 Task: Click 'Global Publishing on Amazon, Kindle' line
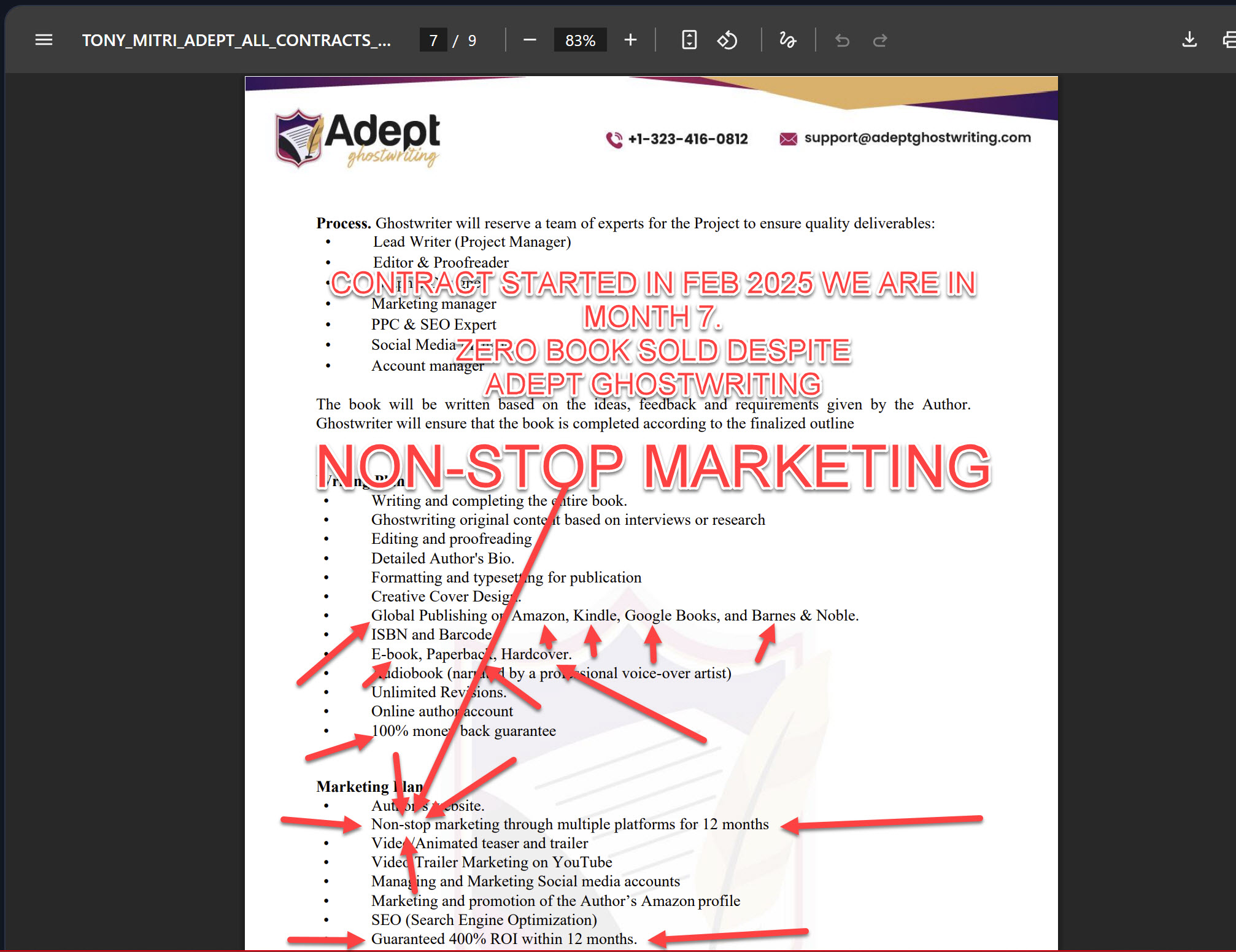point(615,616)
